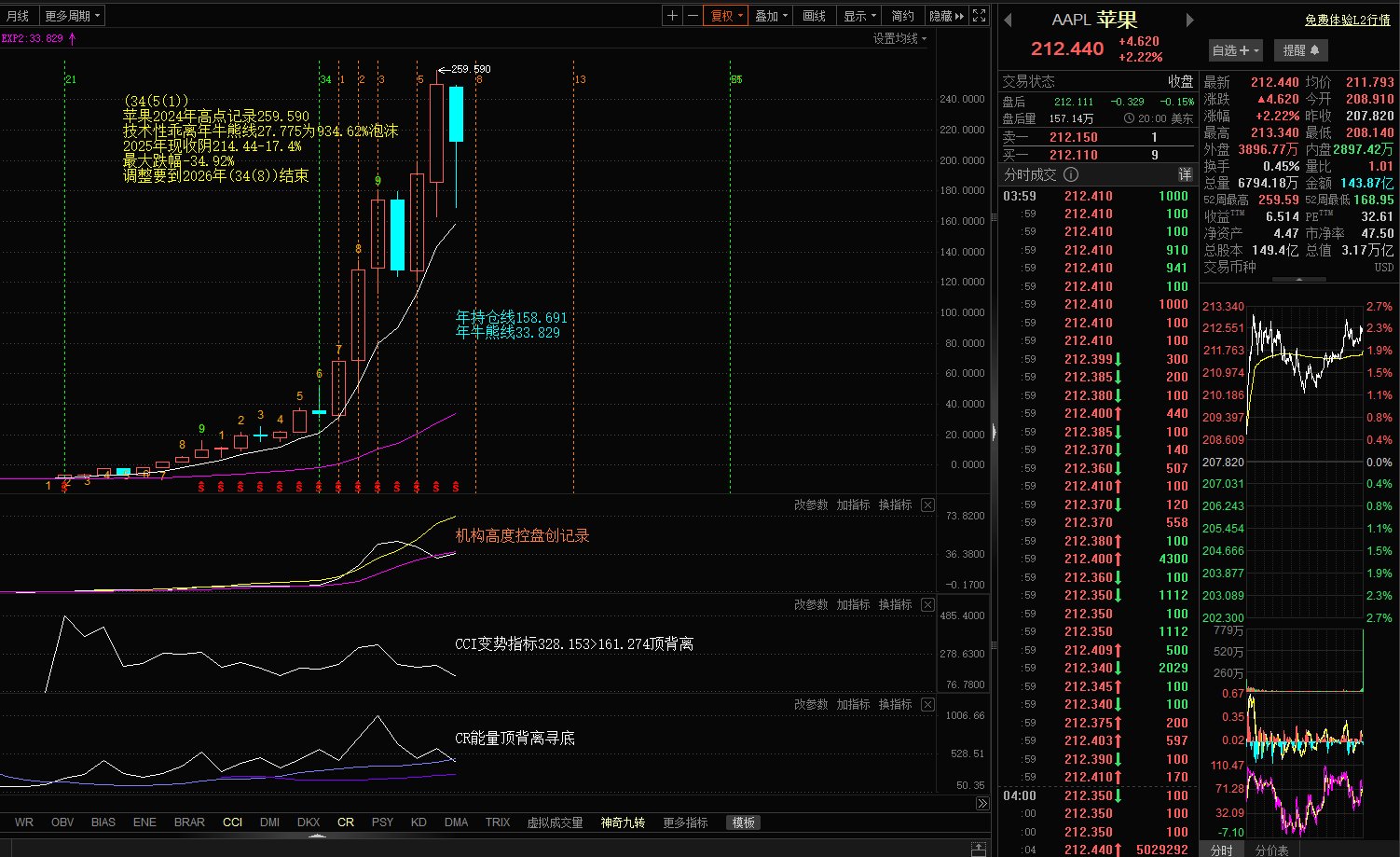The height and width of the screenshot is (857, 1400).
Task: Select the 月线 period tab
Action: coord(18,16)
